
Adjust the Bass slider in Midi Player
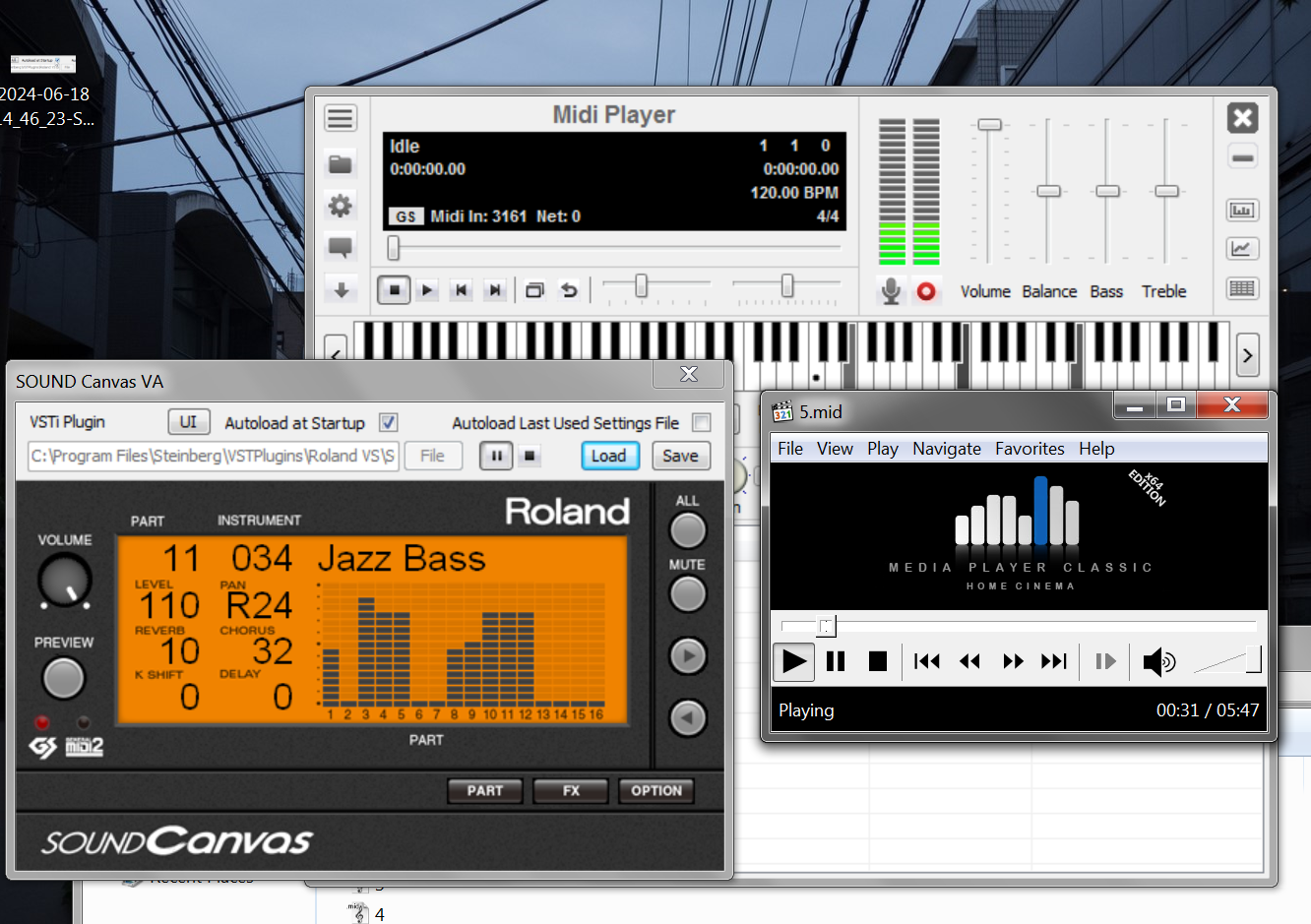[1107, 191]
